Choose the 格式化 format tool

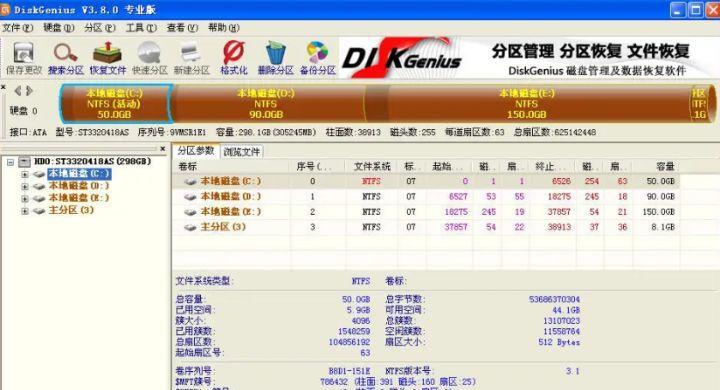tap(234, 58)
